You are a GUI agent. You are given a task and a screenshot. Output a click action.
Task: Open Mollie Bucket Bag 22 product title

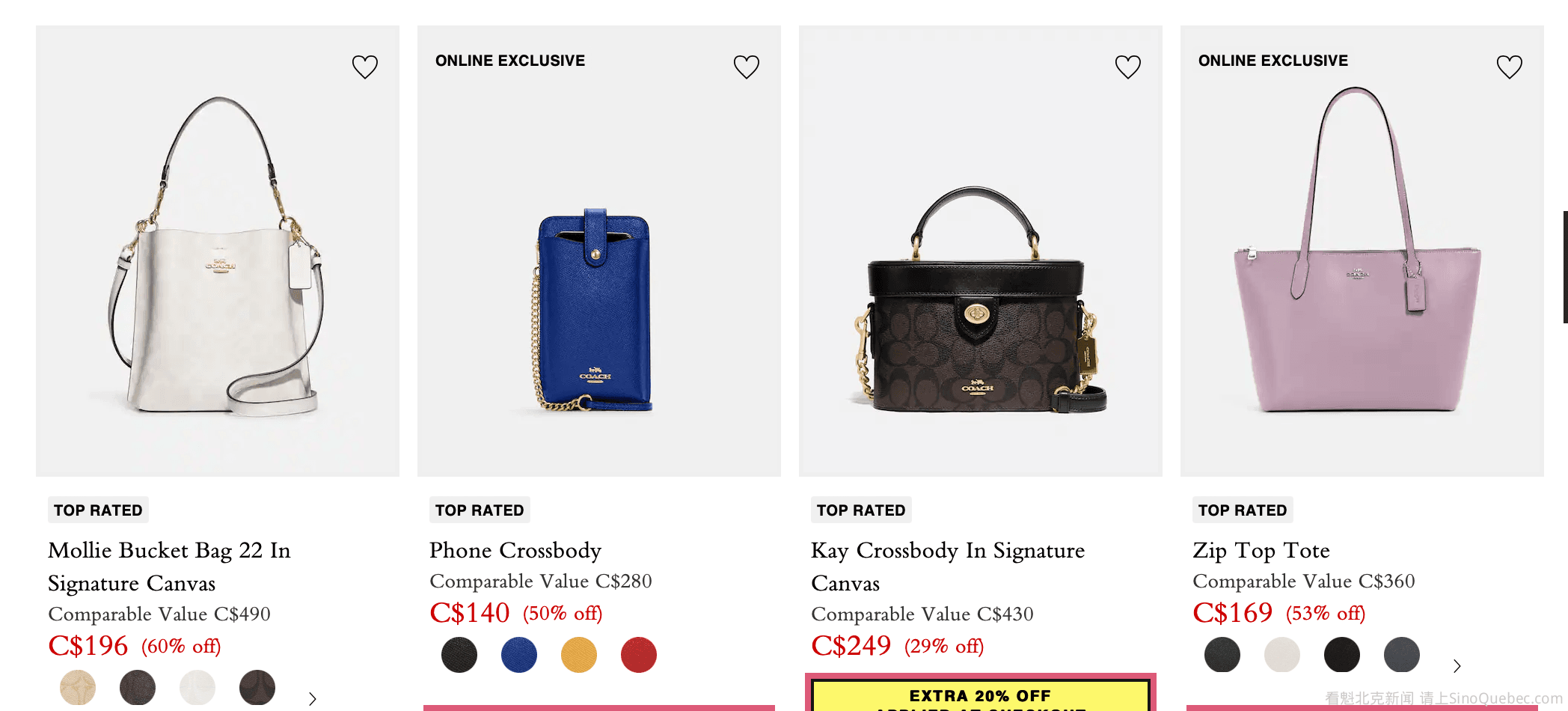pyautogui.click(x=169, y=567)
